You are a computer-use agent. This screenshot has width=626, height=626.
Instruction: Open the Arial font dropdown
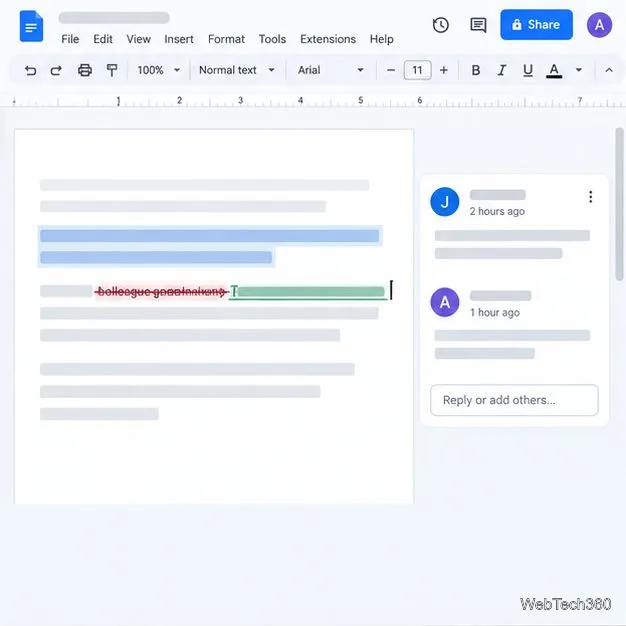(331, 70)
